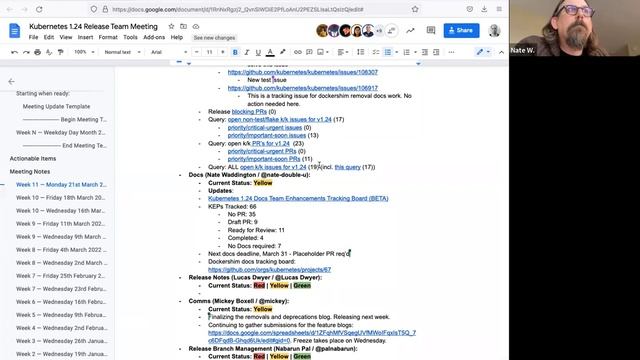Star the document
This screenshot has height=360, width=640.
click(171, 27)
